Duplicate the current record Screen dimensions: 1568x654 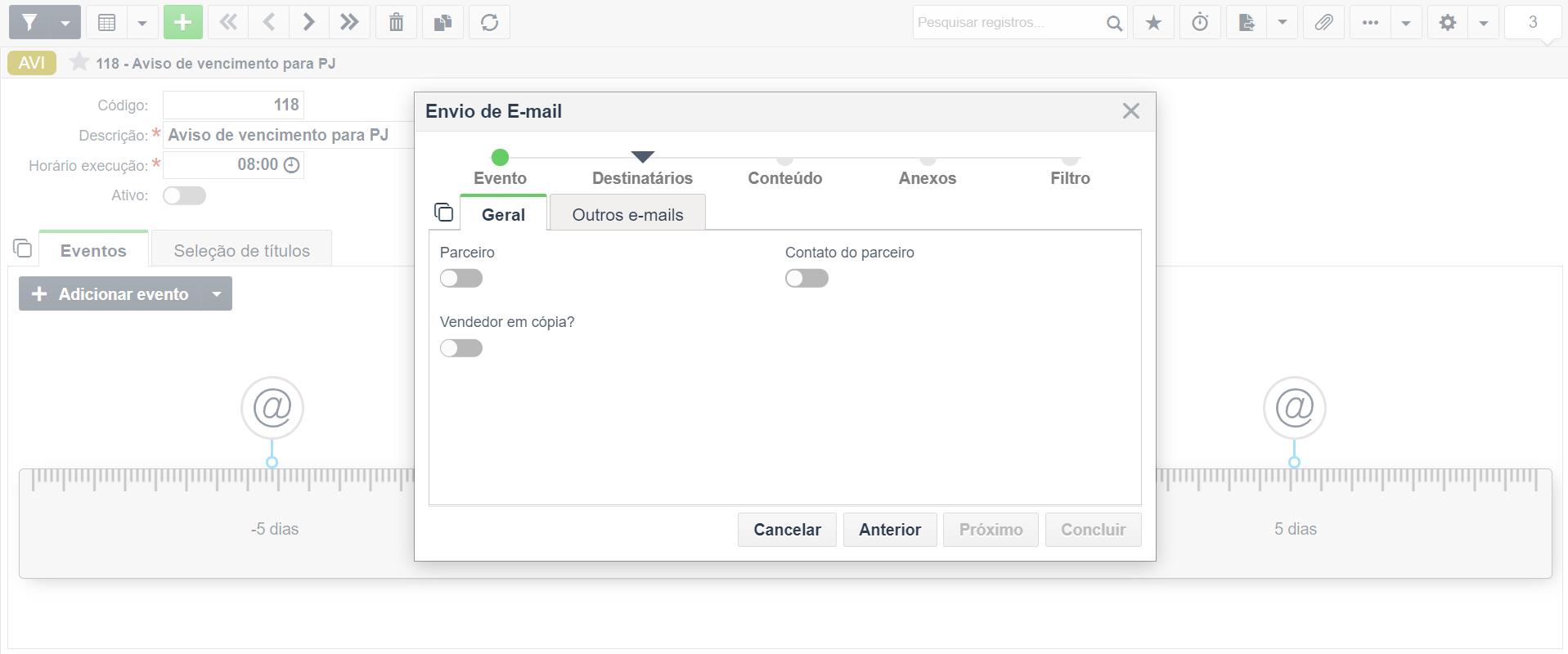point(443,22)
